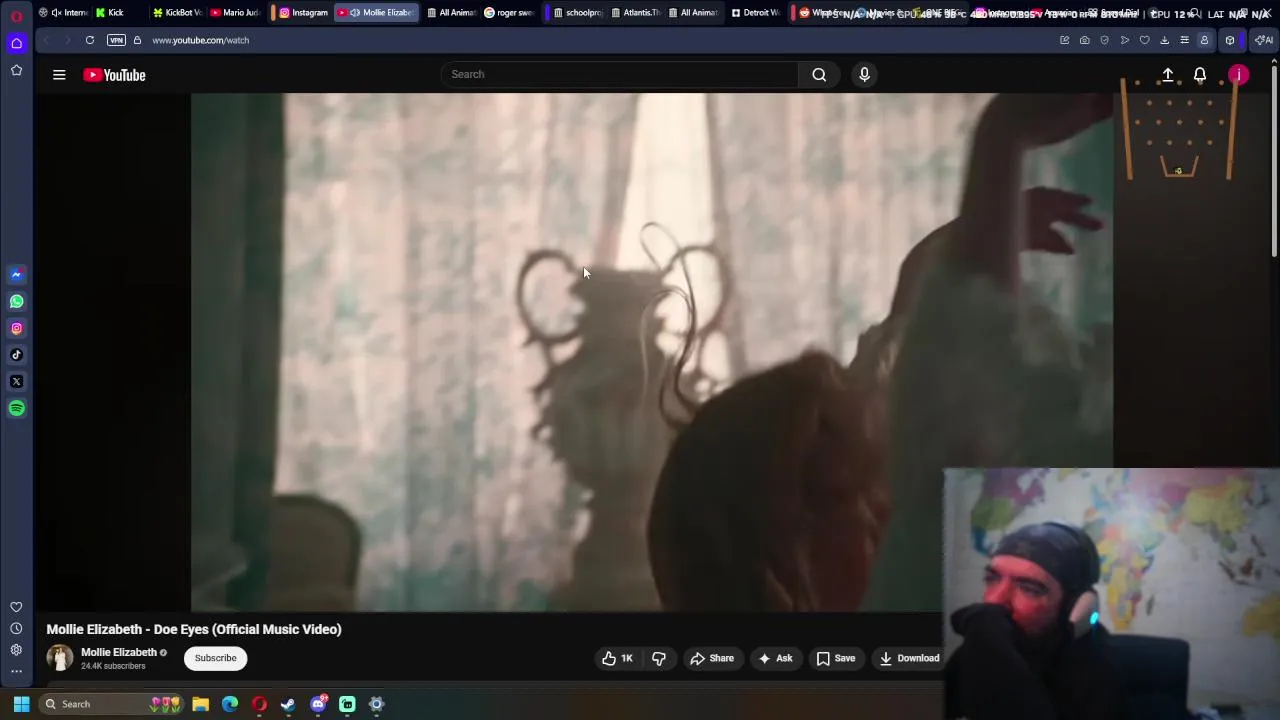Save the video to a playlist
Screen dimensions: 1280x720
click(836, 658)
